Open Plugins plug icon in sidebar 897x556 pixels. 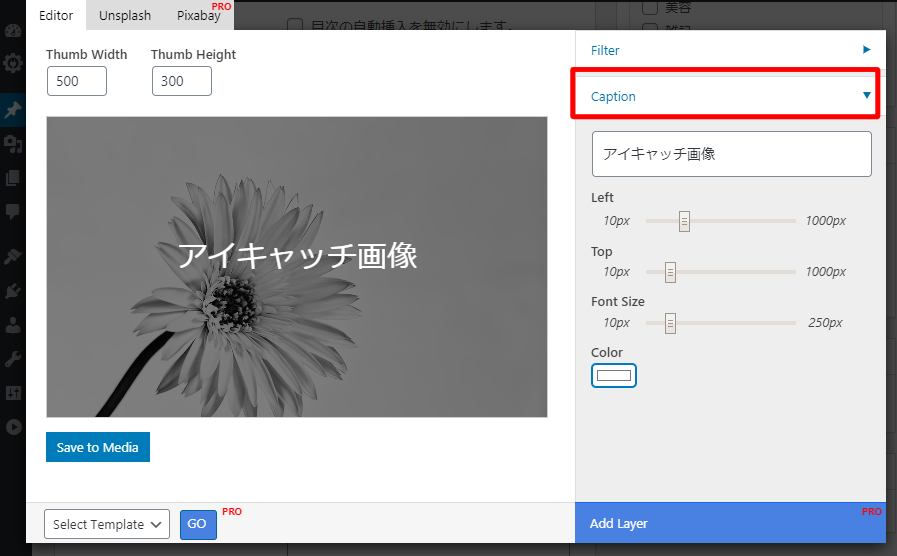point(13,291)
